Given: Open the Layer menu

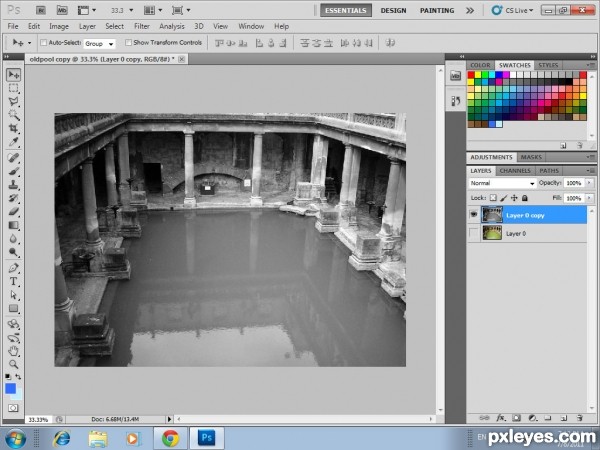Looking at the screenshot, I should 87,26.
